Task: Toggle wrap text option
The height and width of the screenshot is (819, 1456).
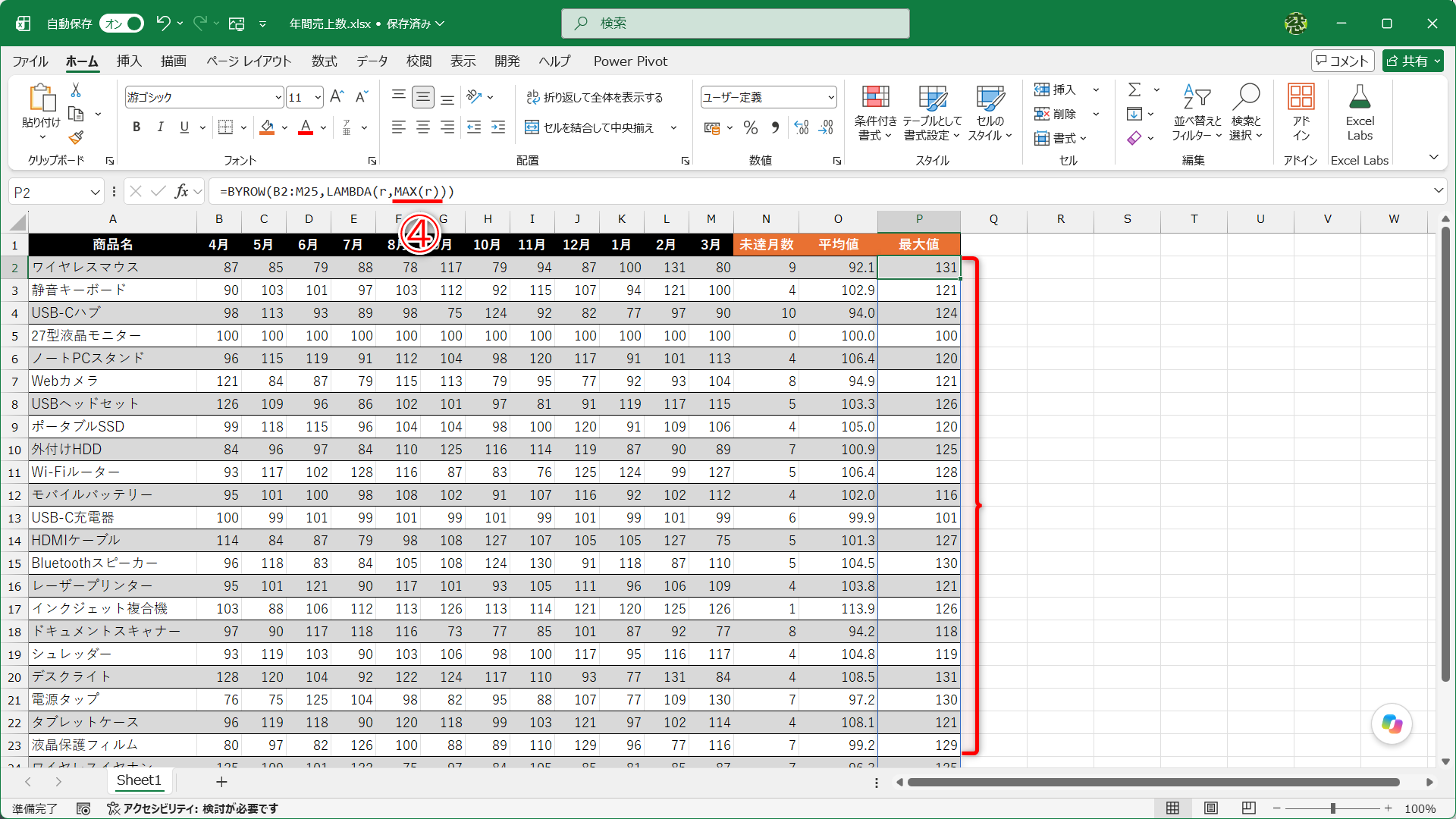Action: pyautogui.click(x=595, y=97)
